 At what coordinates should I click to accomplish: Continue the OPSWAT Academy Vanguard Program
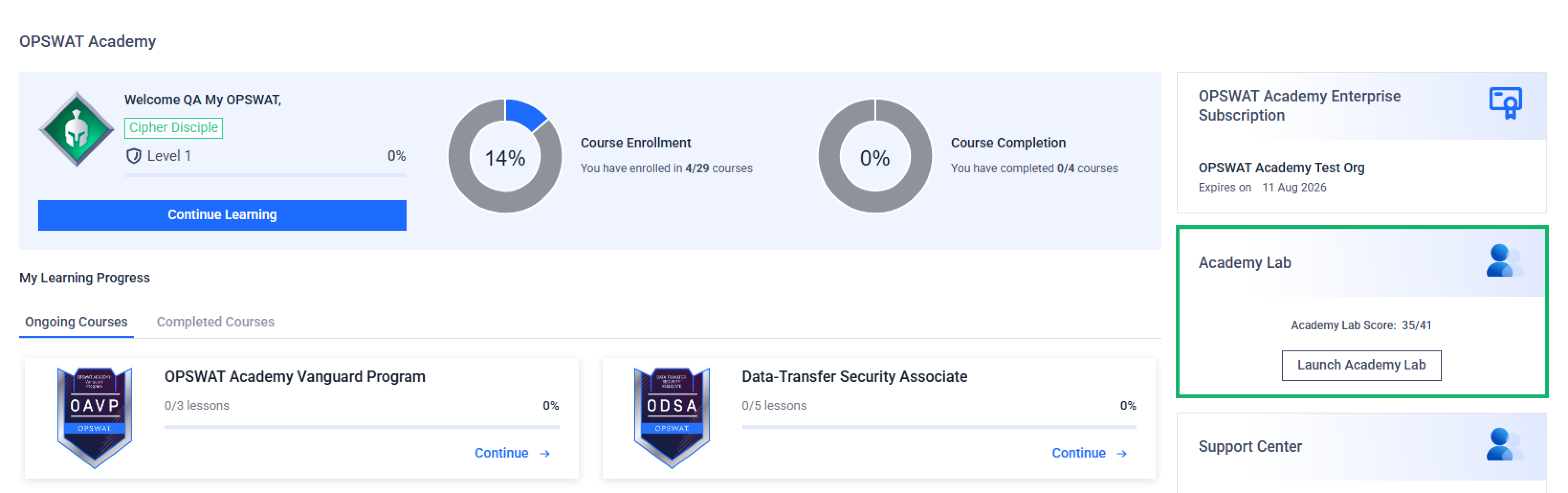(x=501, y=453)
